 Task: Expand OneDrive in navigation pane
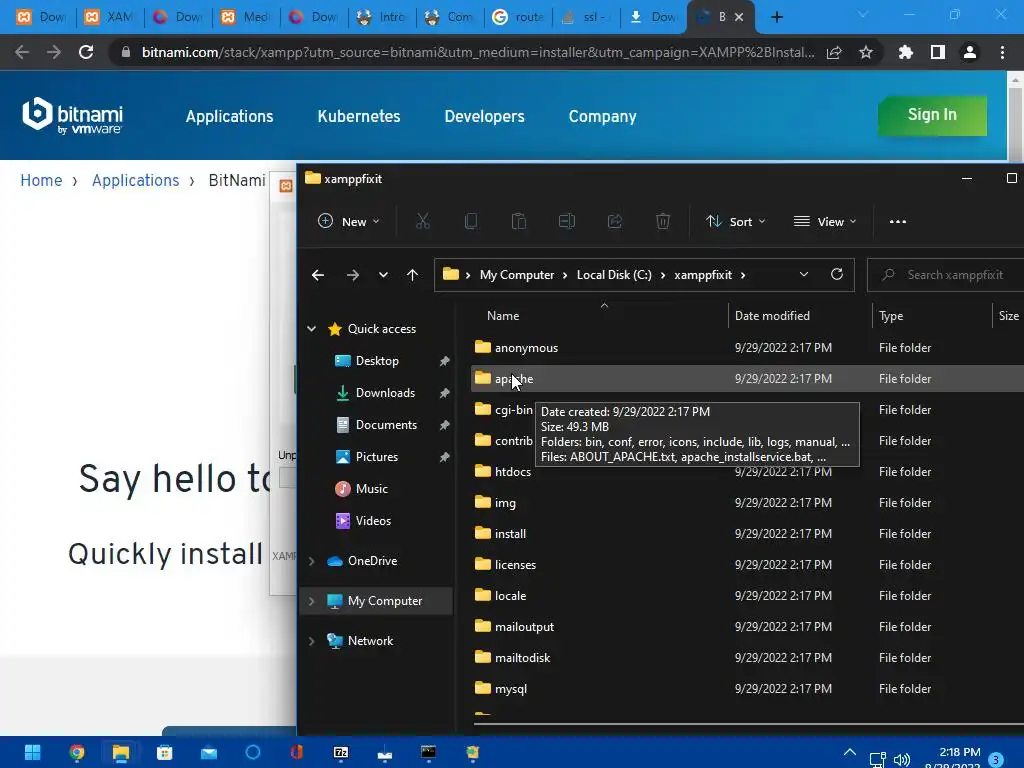(312, 561)
